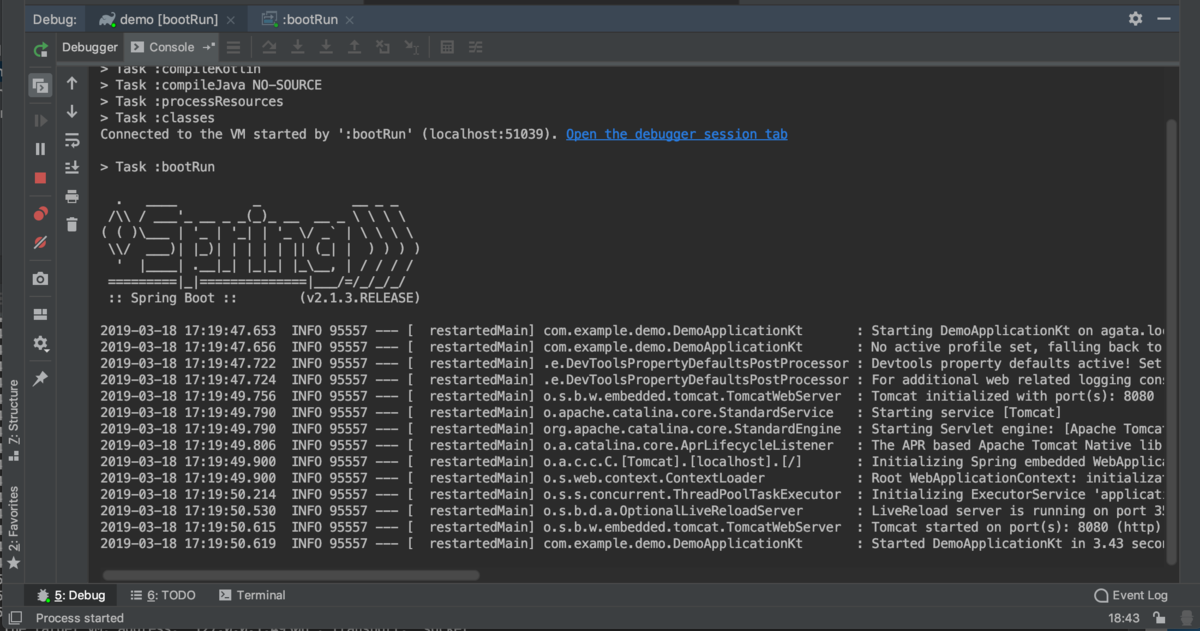Hide the Debug tool window

click(x=1165, y=19)
